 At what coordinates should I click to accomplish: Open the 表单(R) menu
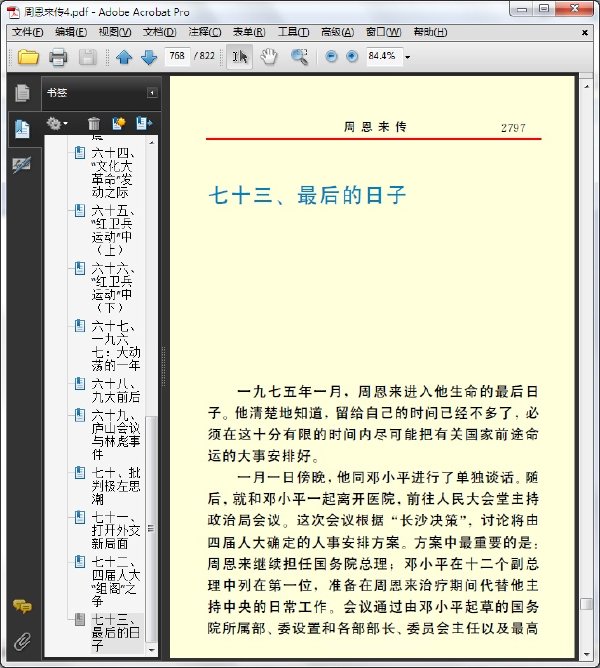tap(249, 32)
